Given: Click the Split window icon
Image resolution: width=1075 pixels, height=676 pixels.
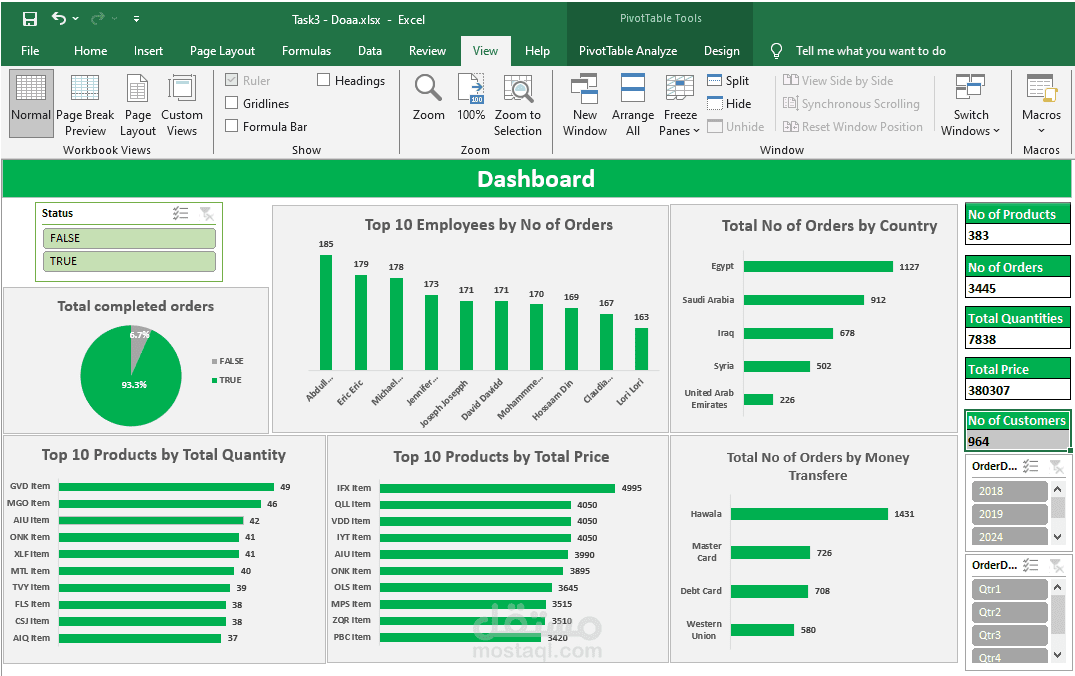Looking at the screenshot, I should pyautogui.click(x=714, y=80).
